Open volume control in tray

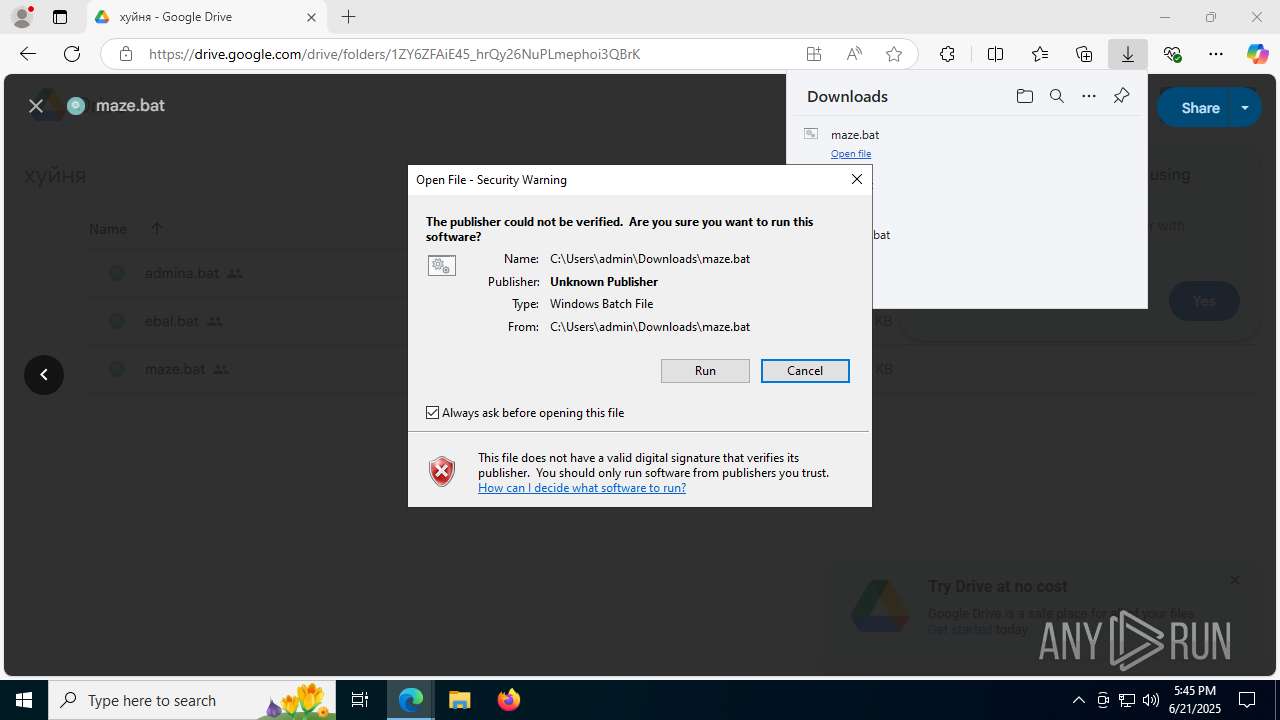pyautogui.click(x=1150, y=700)
